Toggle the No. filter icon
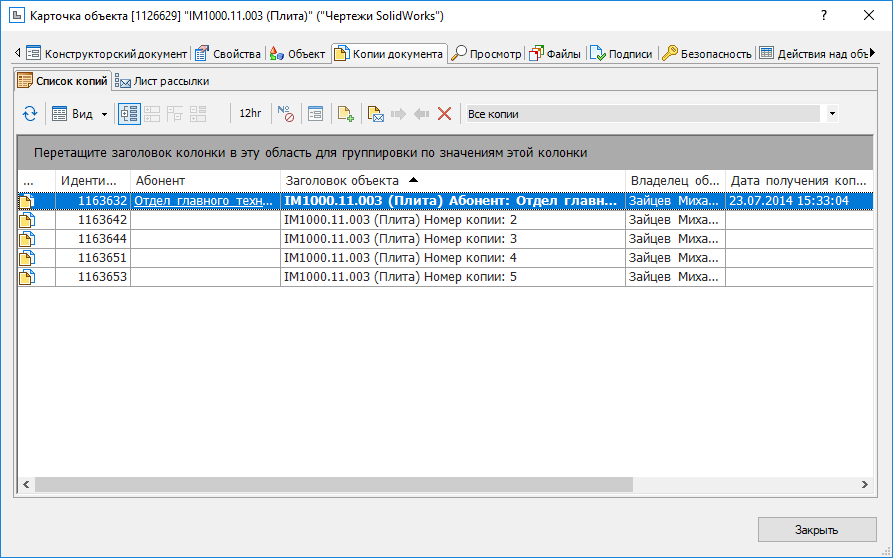The height and width of the screenshot is (558, 893). (285, 114)
